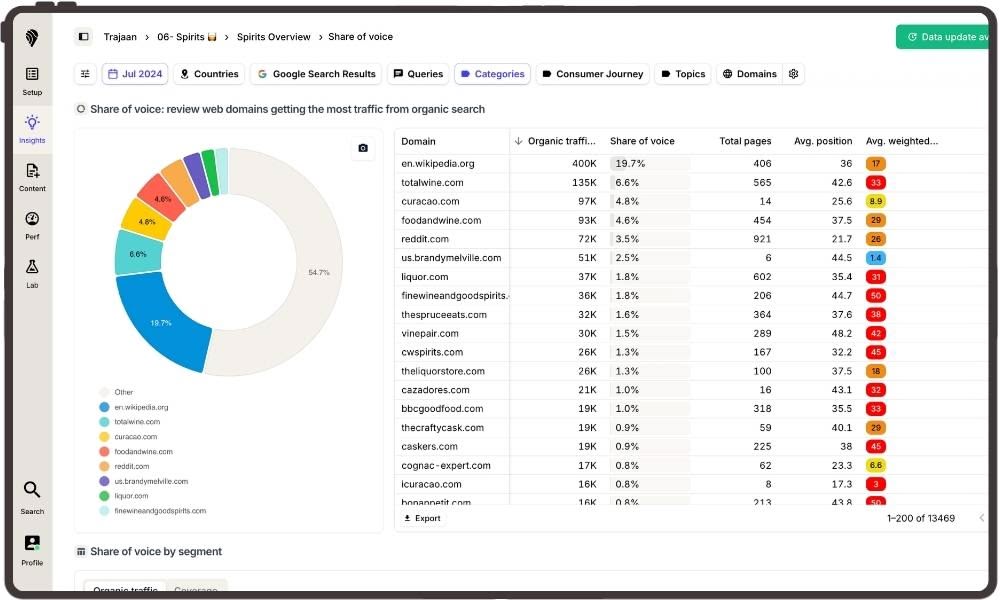Go to Insights in the sidebar
Viewport: 1000px width, 600px height.
pyautogui.click(x=32, y=128)
